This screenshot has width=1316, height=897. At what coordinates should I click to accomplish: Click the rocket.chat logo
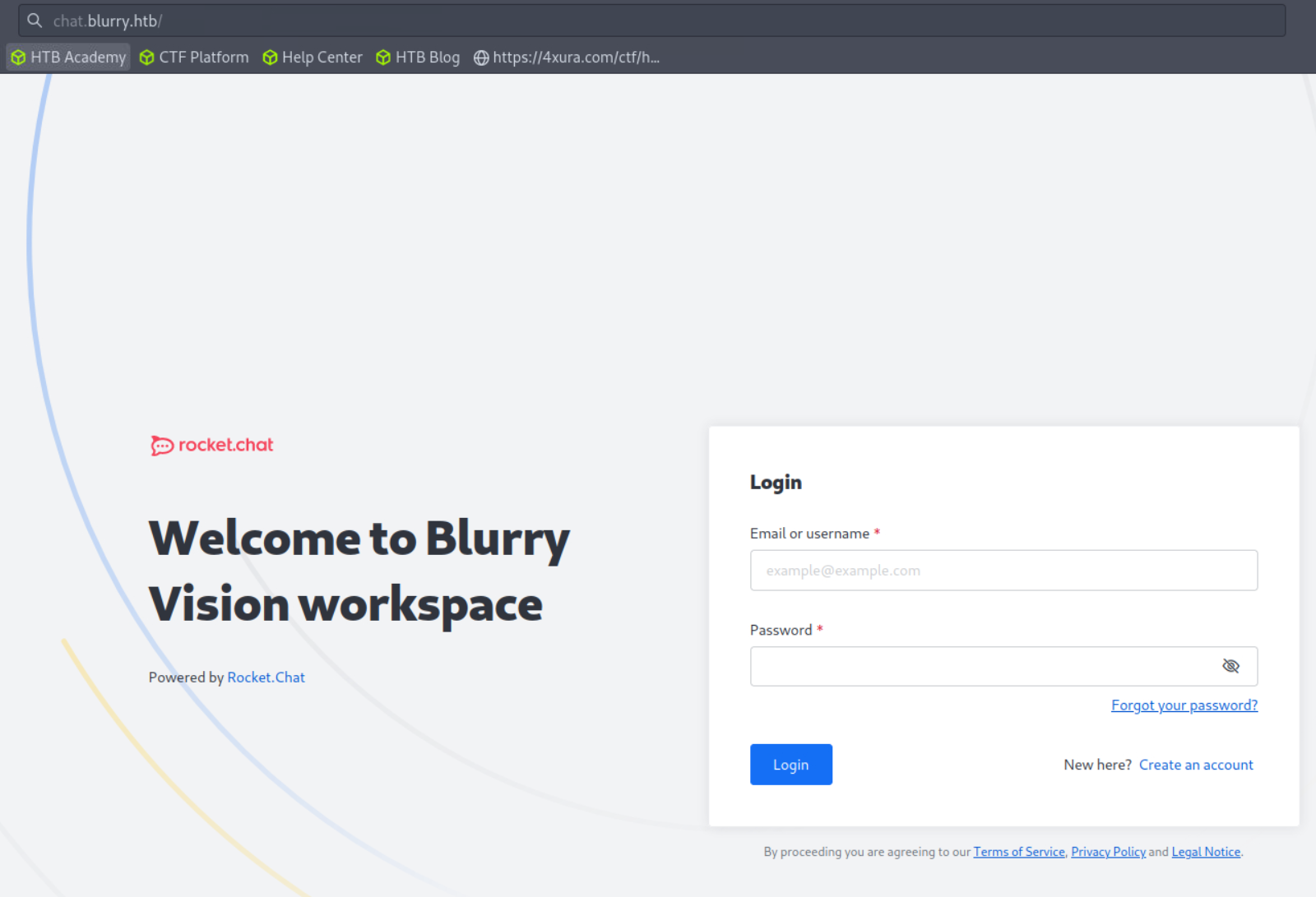pos(212,445)
